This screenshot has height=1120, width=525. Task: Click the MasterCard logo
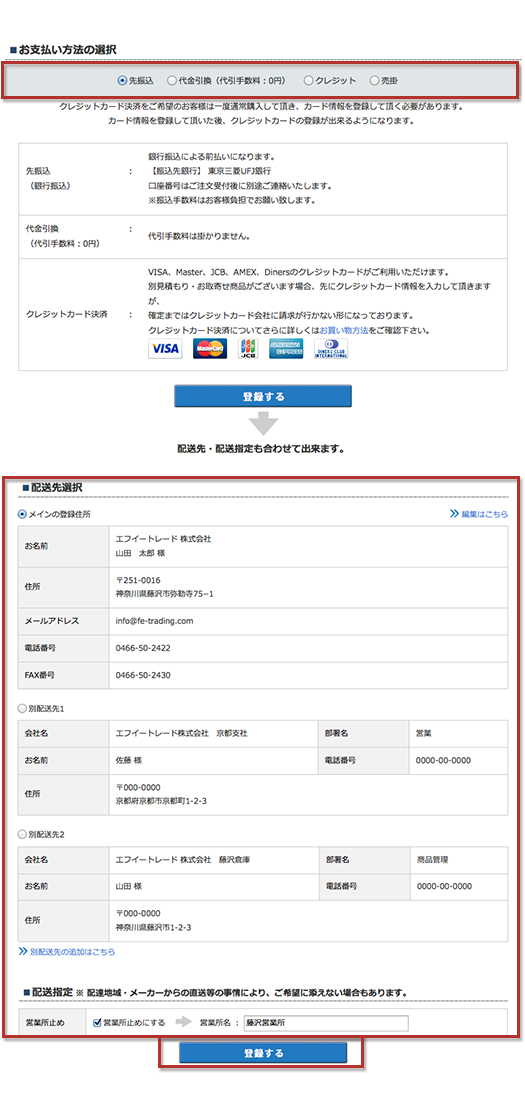(x=210, y=349)
